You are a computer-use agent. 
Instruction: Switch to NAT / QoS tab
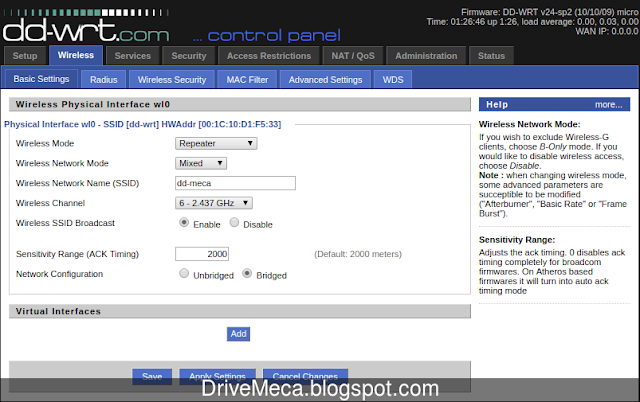point(353,56)
